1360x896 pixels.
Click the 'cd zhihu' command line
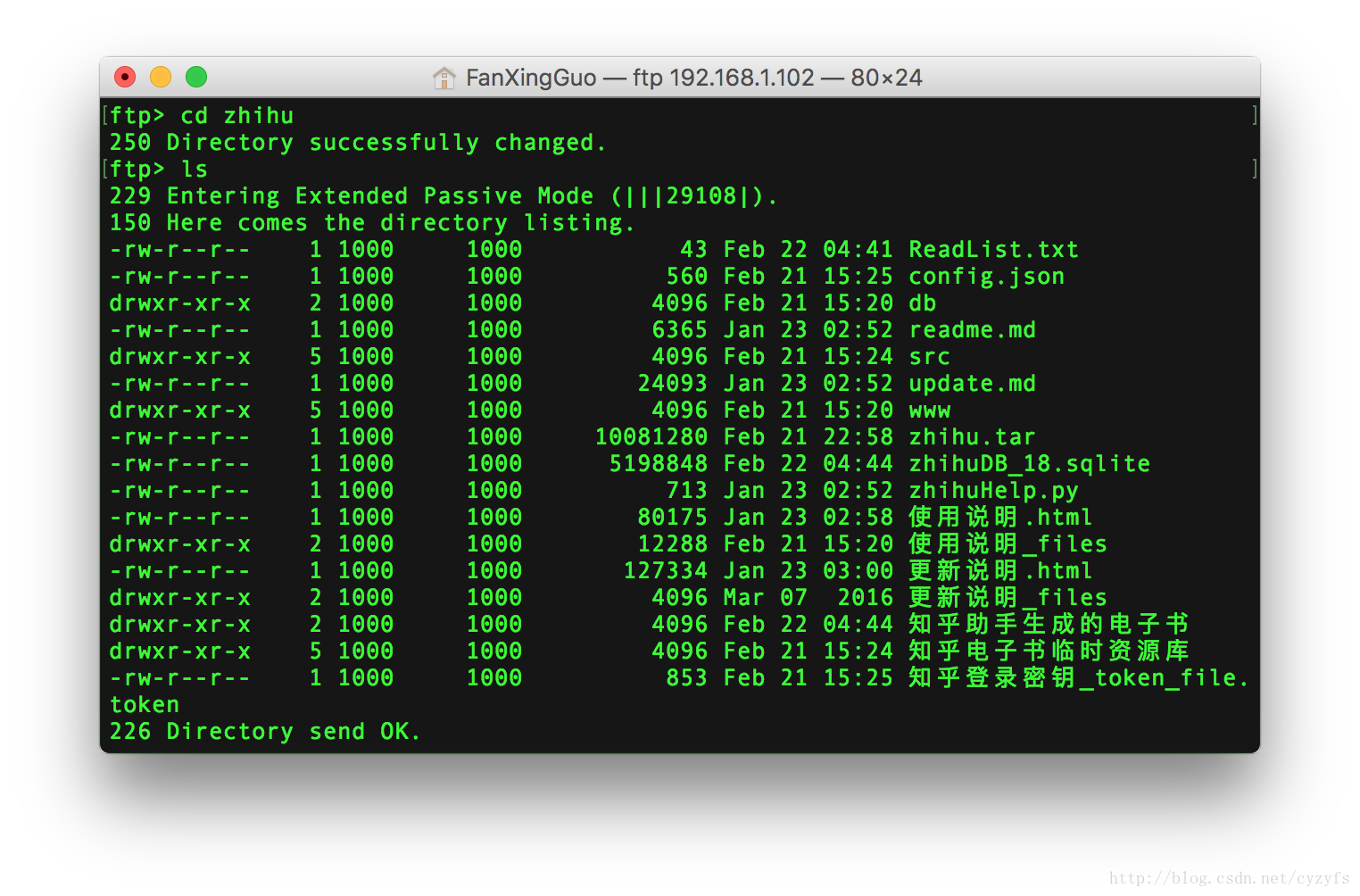pyautogui.click(x=202, y=116)
